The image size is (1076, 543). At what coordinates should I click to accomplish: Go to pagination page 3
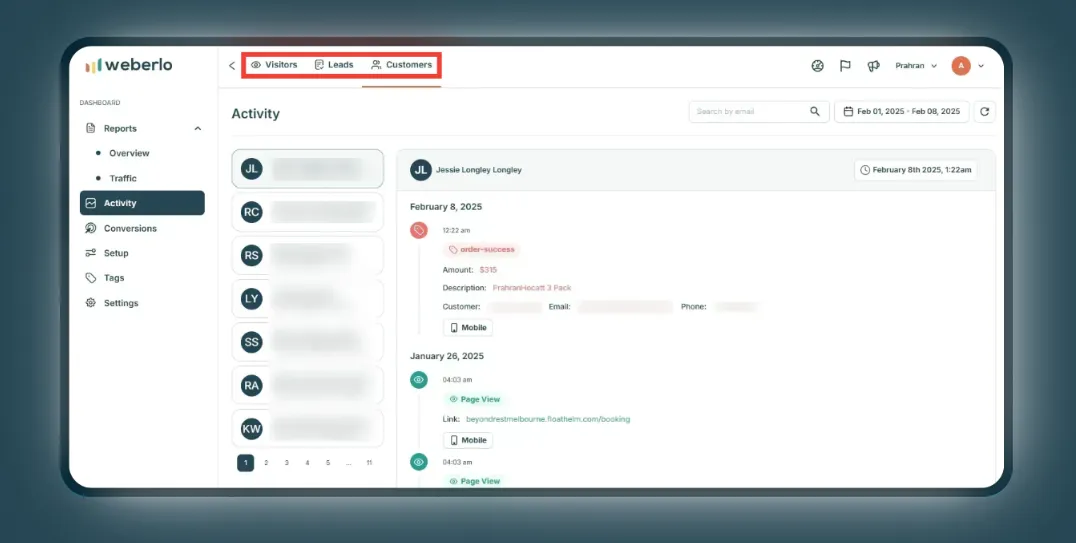[287, 463]
